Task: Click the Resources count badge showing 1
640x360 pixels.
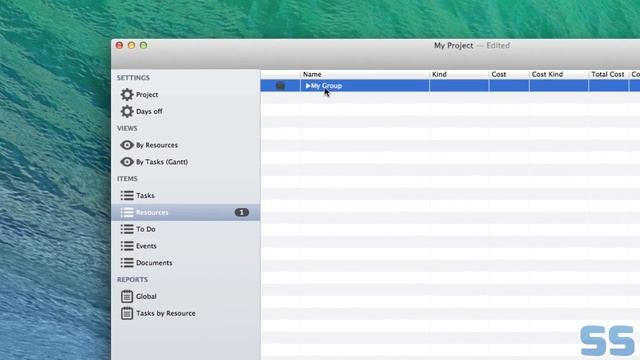Action: tap(242, 212)
